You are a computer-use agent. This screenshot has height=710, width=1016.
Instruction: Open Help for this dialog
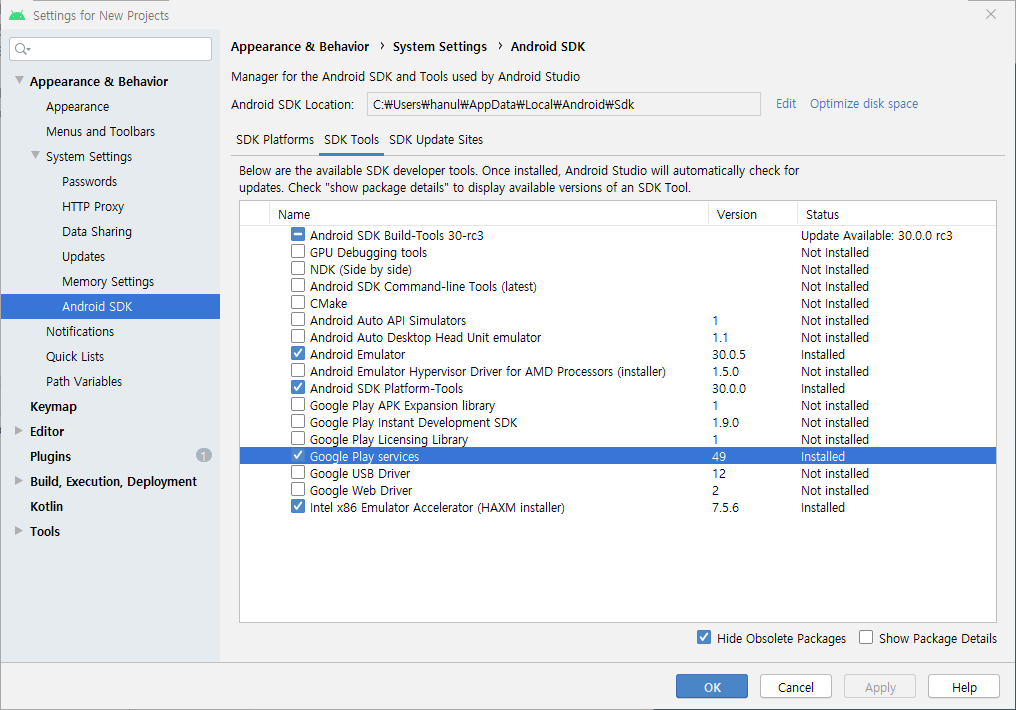pyautogui.click(x=964, y=687)
